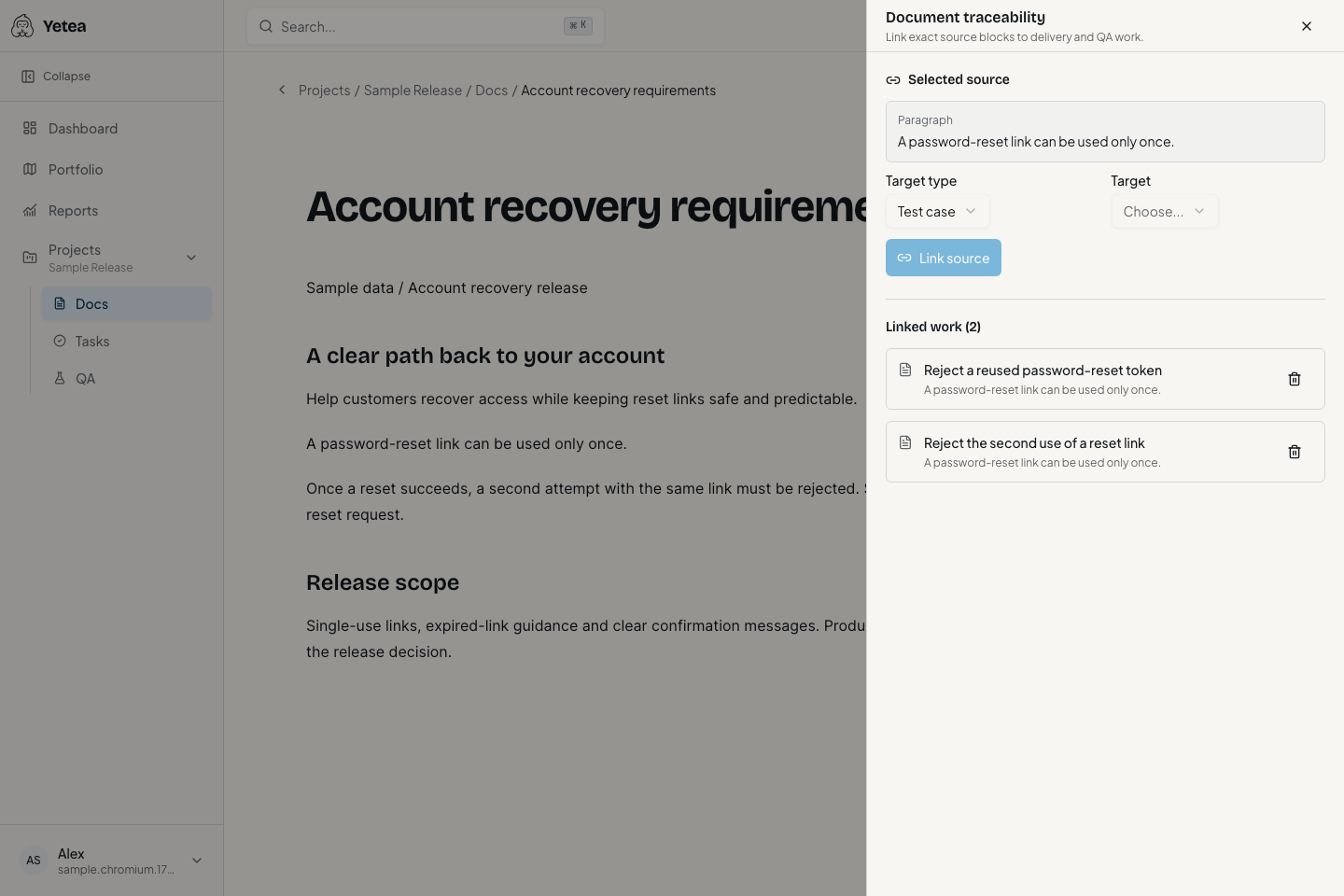1344x896 pixels.
Task: Click the Collapse sidebar label
Action: click(x=66, y=77)
